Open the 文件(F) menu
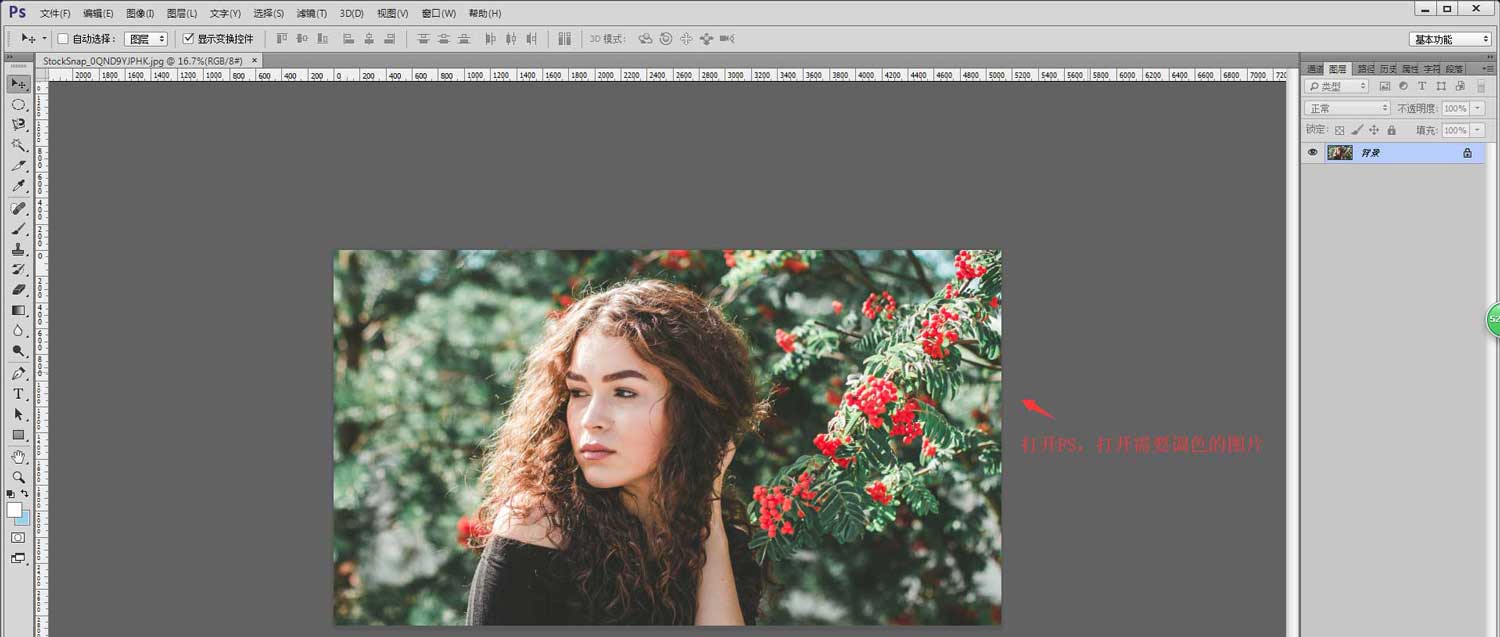The width and height of the screenshot is (1500, 637). pyautogui.click(x=55, y=13)
